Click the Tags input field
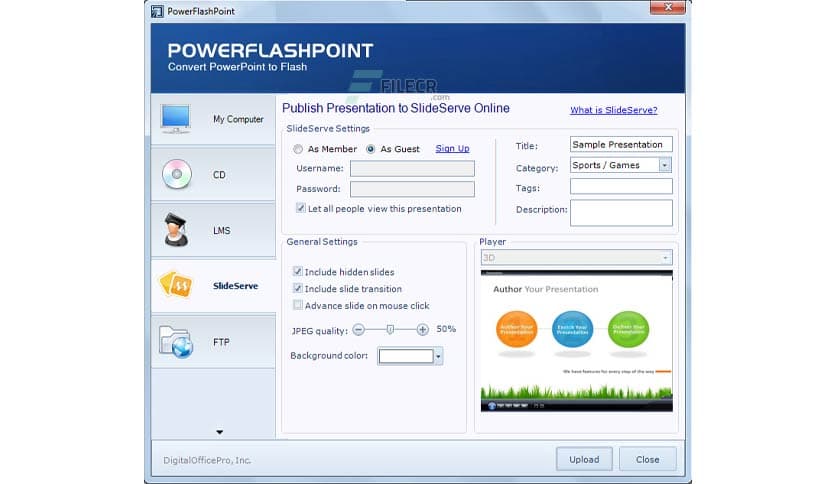Screen dimensions: 836x484 click(621, 186)
